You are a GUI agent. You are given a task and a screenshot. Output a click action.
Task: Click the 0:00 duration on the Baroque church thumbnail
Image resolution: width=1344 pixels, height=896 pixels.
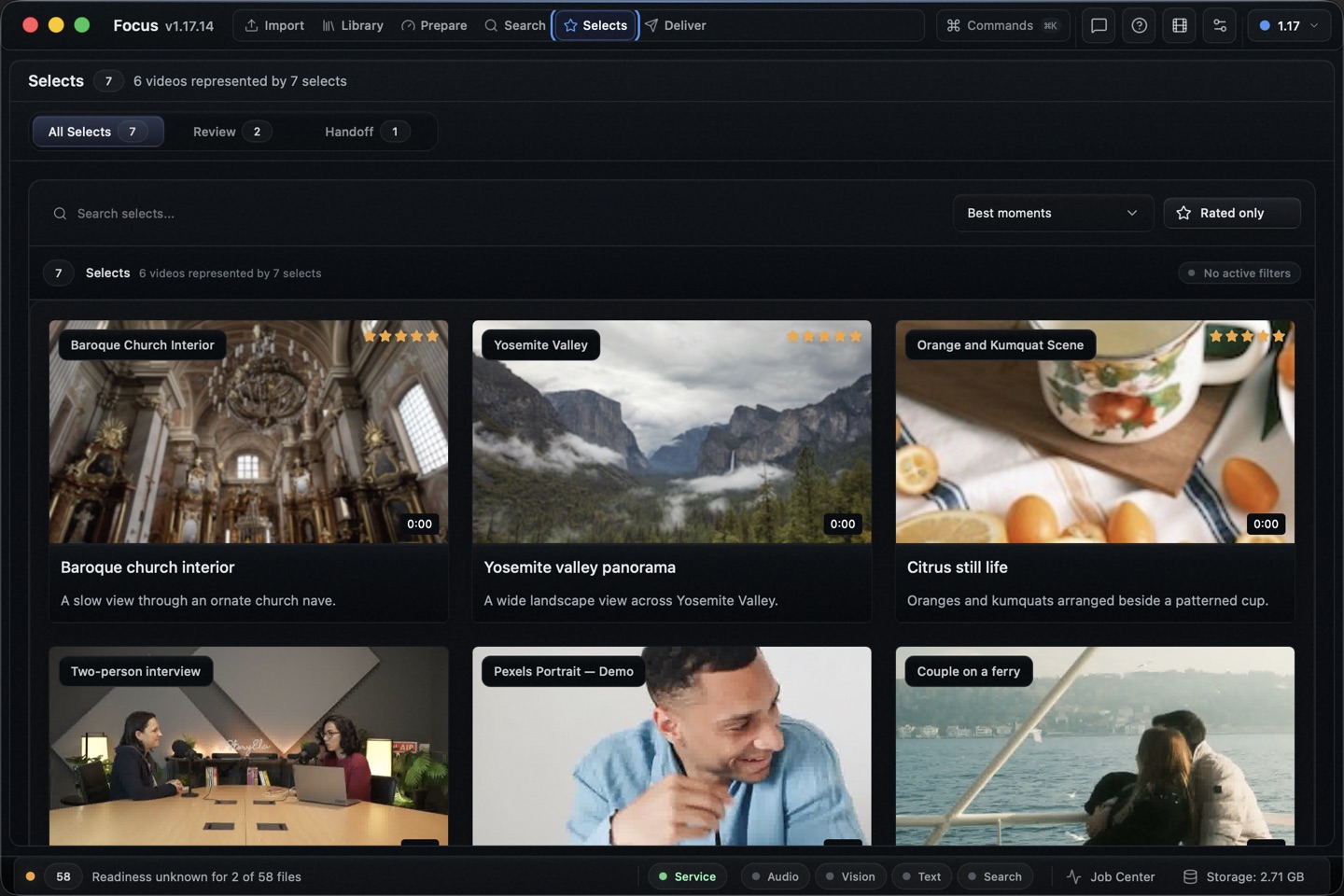coord(420,525)
